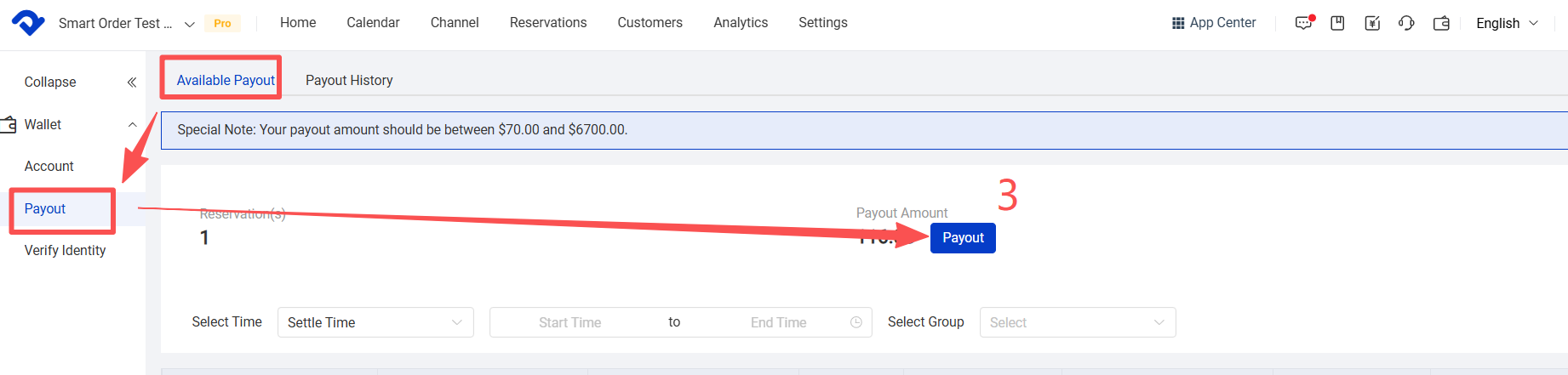Click the blue app logo at top-left
Viewport: 1568px width, 375px height.
click(28, 22)
